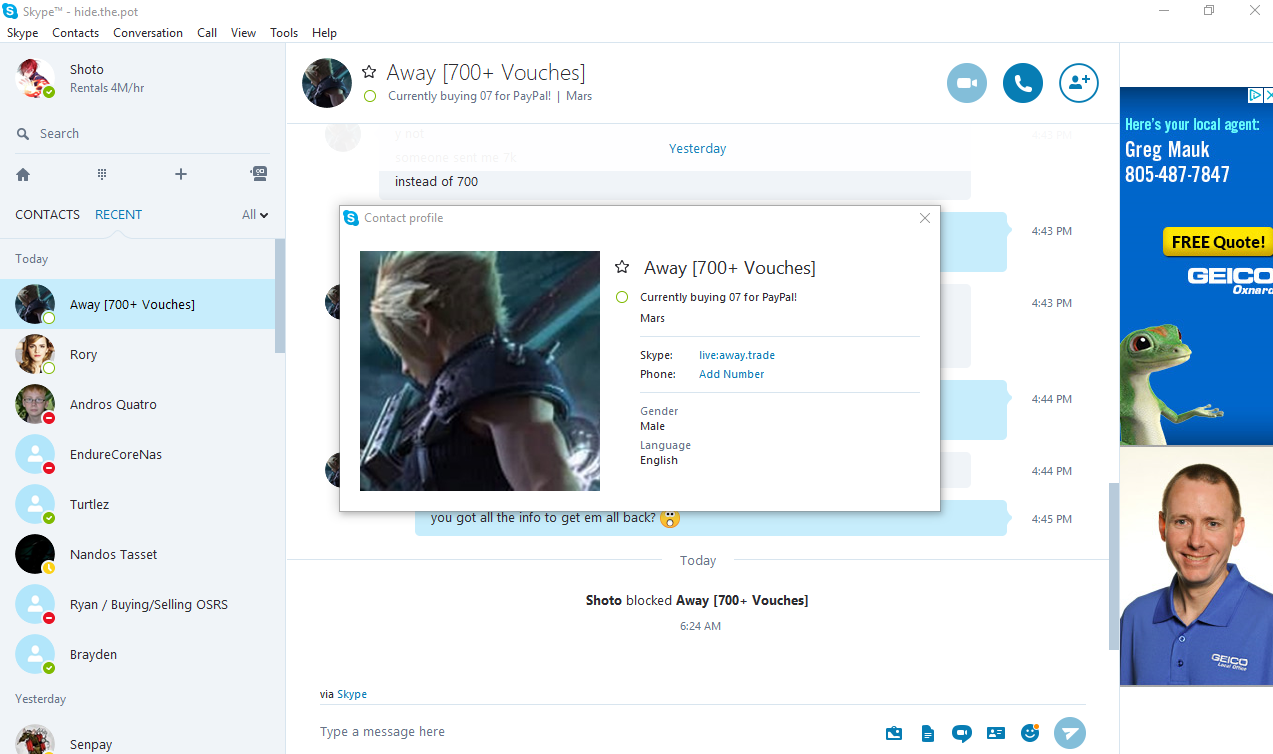Open conversation with Ryan / Buying/Selling OSRS
This screenshot has width=1273, height=754.
(x=137, y=604)
